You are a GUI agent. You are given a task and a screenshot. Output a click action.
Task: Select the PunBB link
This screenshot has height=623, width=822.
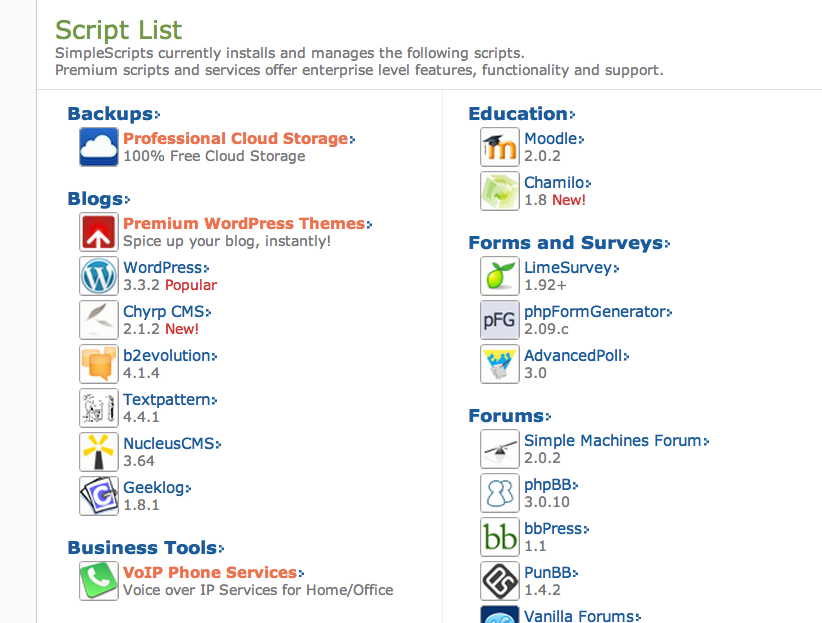pos(551,573)
